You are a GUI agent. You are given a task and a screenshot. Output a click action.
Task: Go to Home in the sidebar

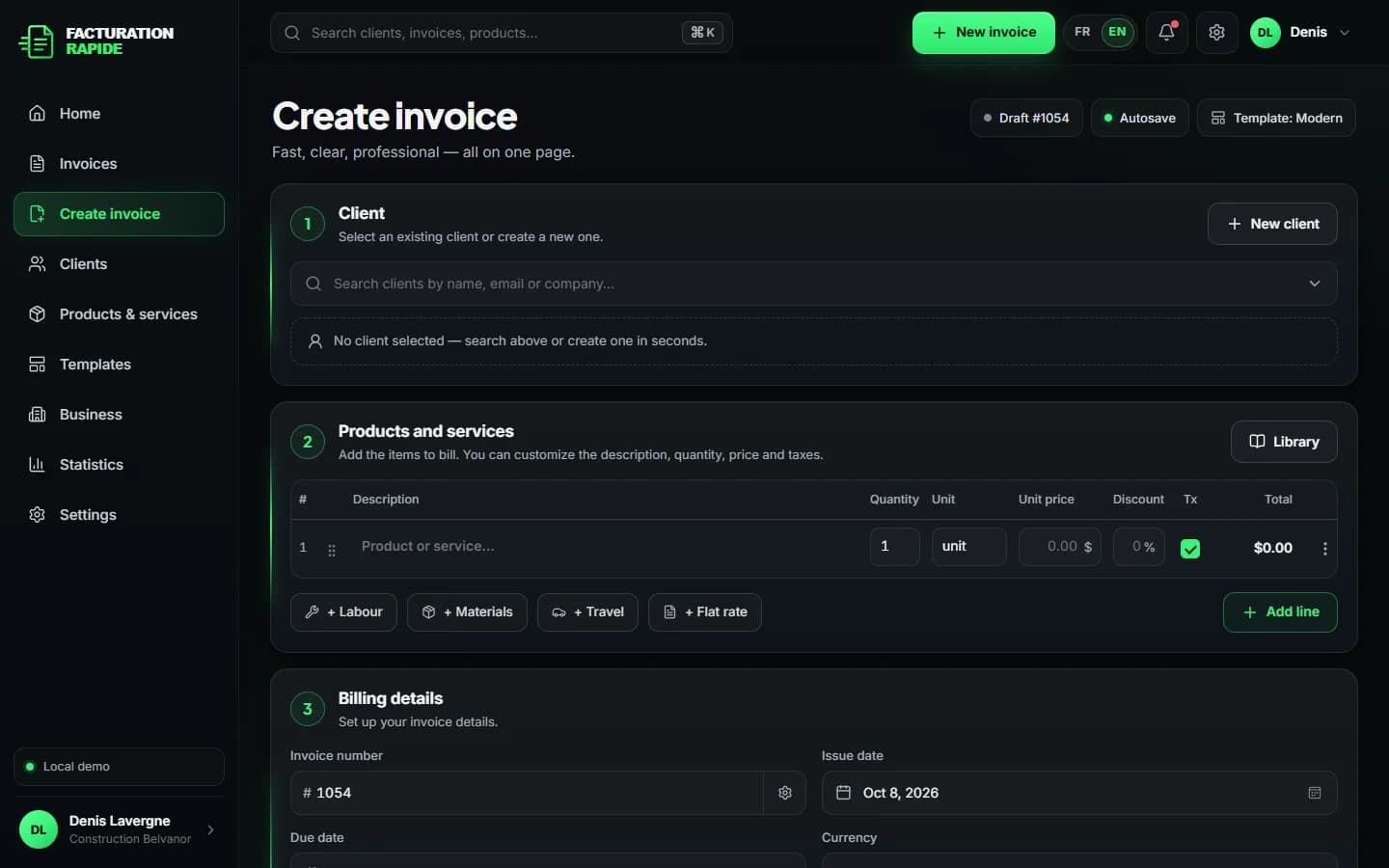(x=119, y=114)
